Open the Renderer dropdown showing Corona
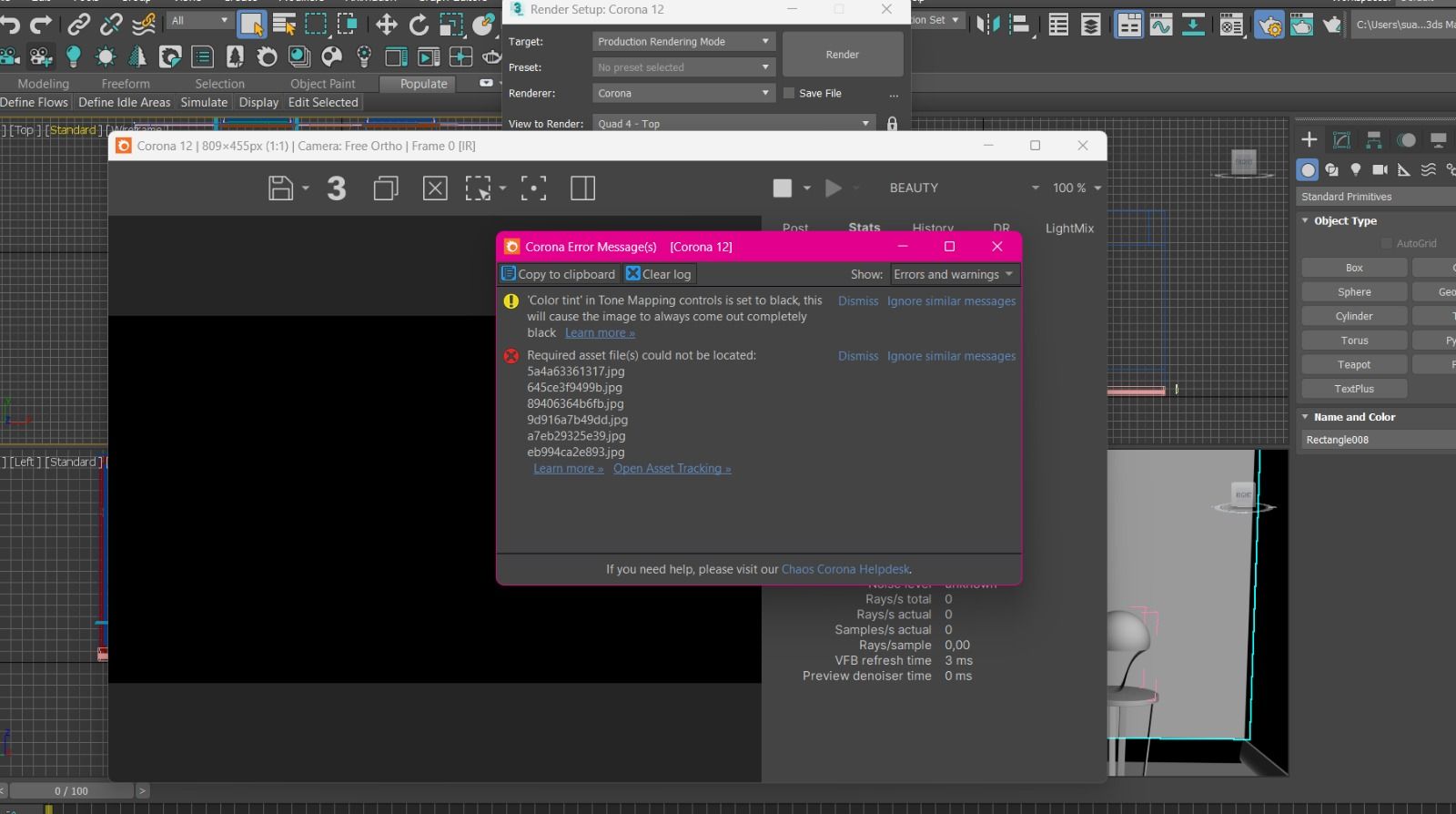This screenshot has height=814, width=1456. [683, 93]
